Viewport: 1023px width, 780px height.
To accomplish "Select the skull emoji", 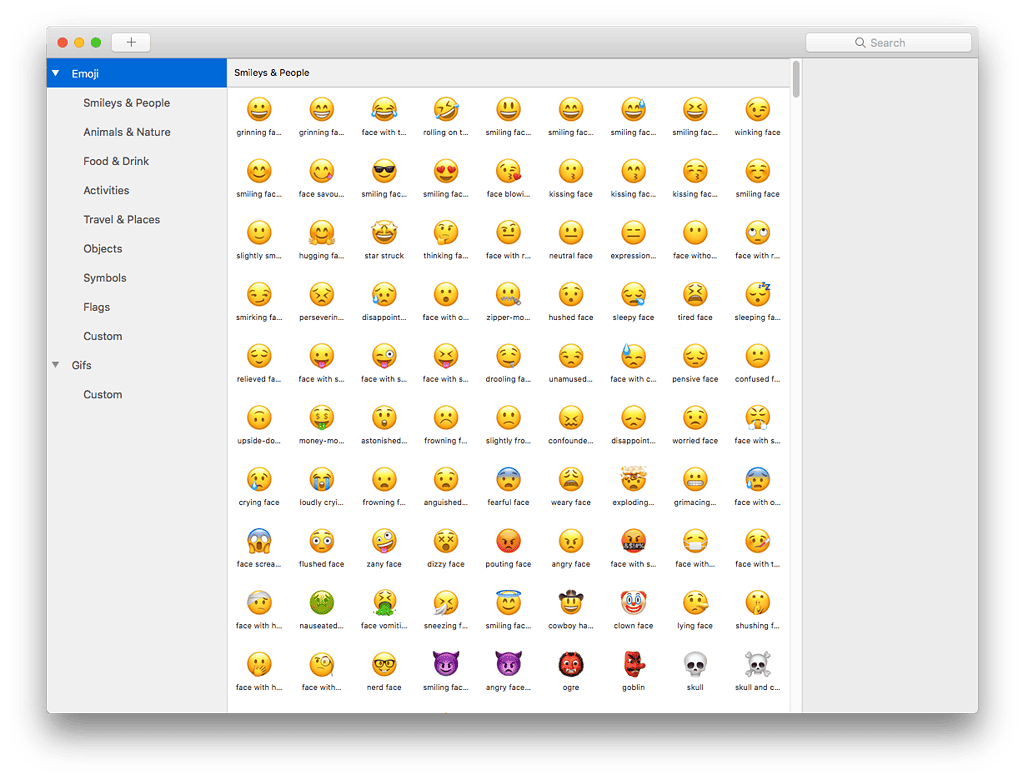I will [695, 664].
